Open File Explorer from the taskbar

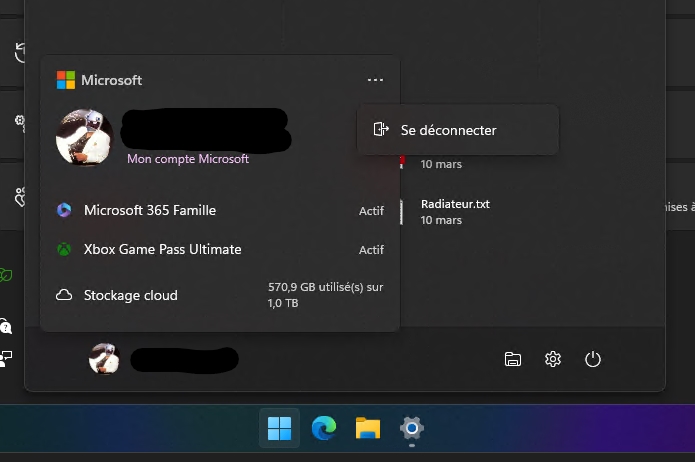367,429
